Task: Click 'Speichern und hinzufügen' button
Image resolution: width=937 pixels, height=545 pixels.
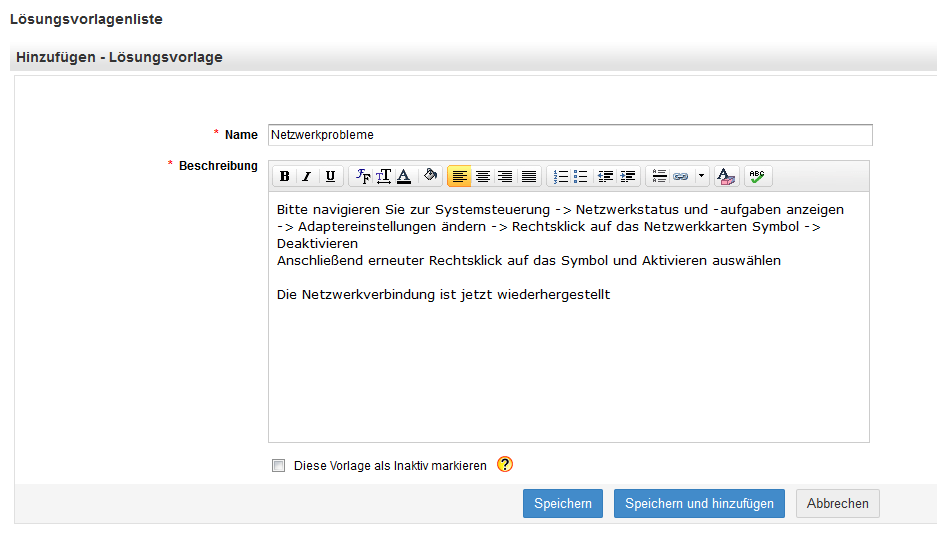Action: [699, 503]
